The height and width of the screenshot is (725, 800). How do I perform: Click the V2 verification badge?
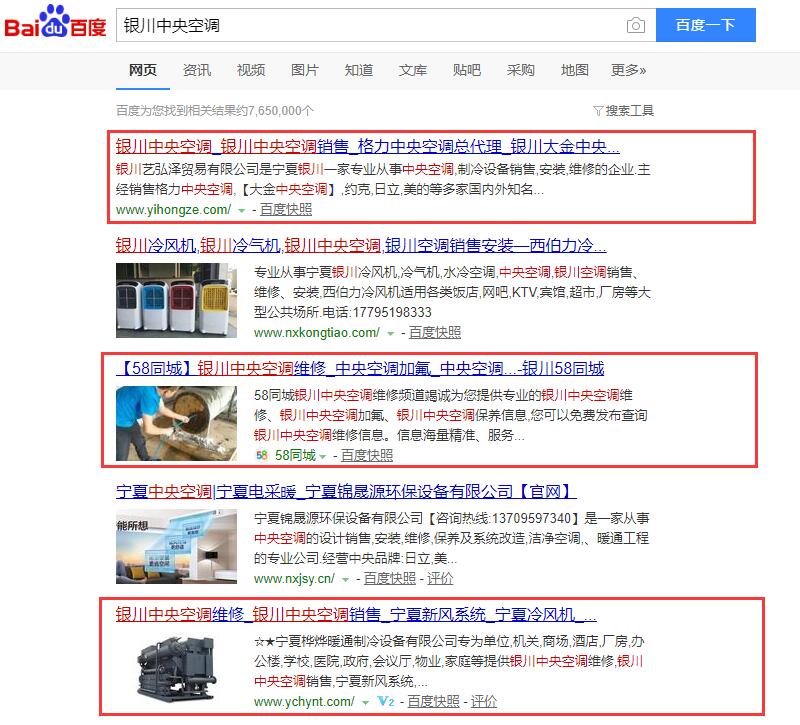[x=386, y=702]
